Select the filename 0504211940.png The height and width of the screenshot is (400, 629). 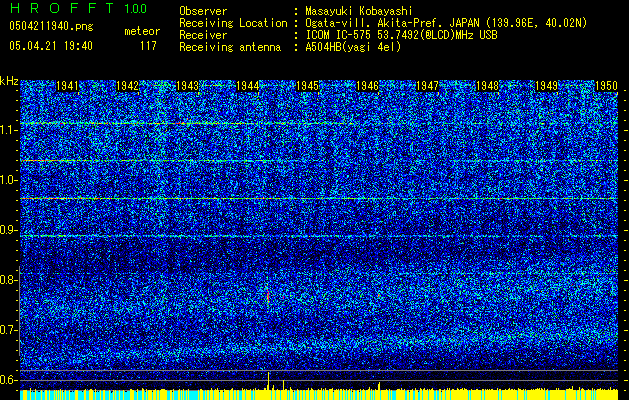[x=51, y=26]
